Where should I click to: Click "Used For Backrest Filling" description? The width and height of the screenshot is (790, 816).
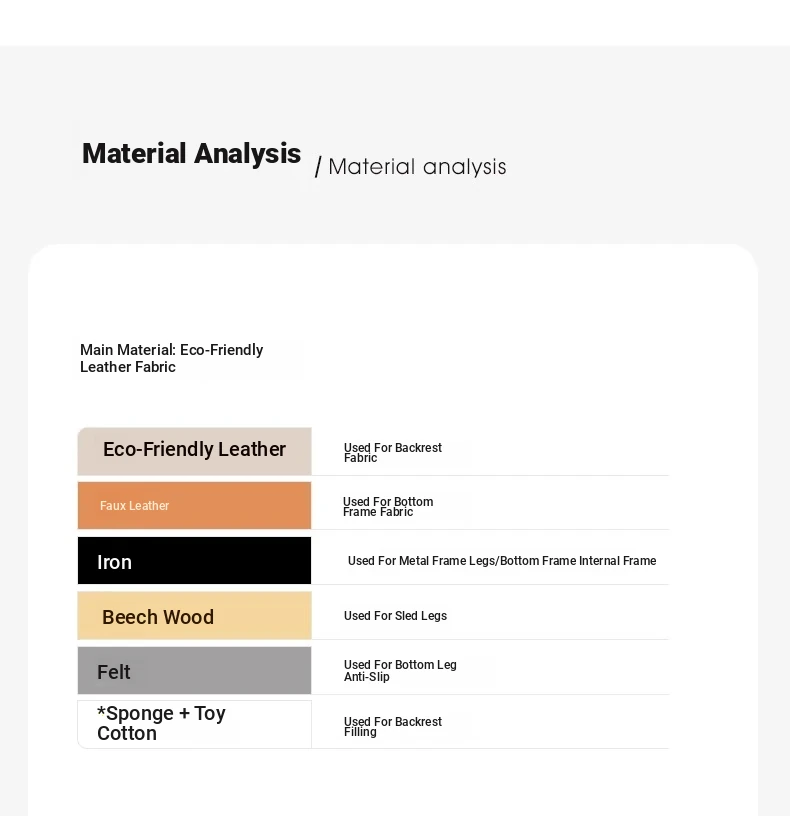point(393,726)
